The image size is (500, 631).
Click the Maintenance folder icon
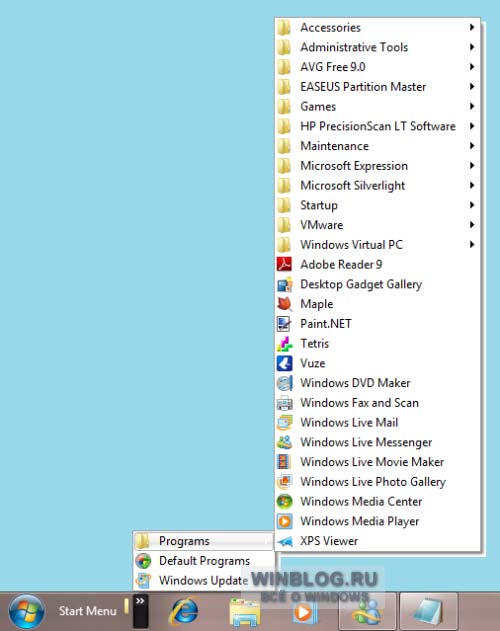(x=284, y=146)
